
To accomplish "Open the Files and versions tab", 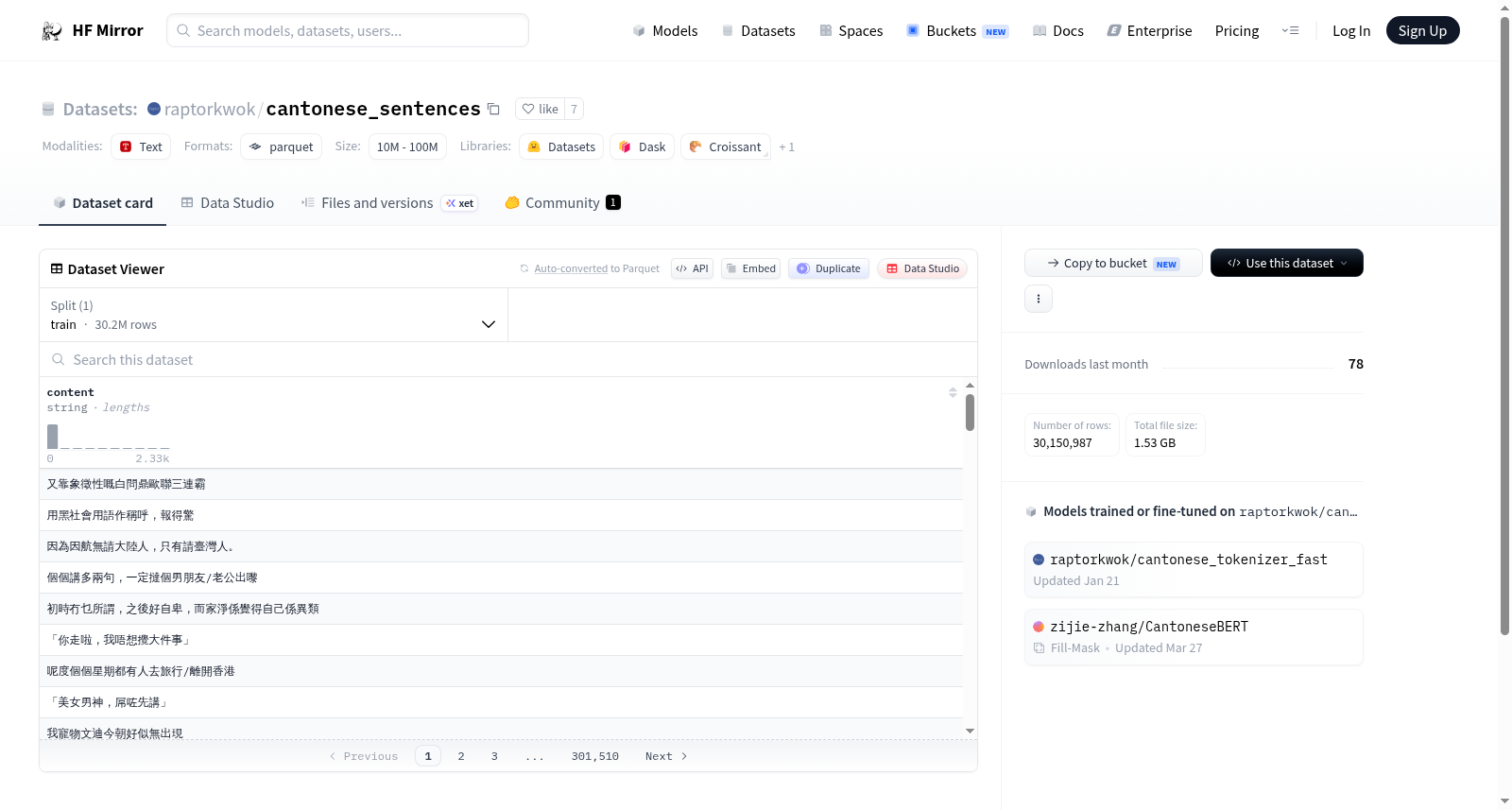I will point(389,203).
